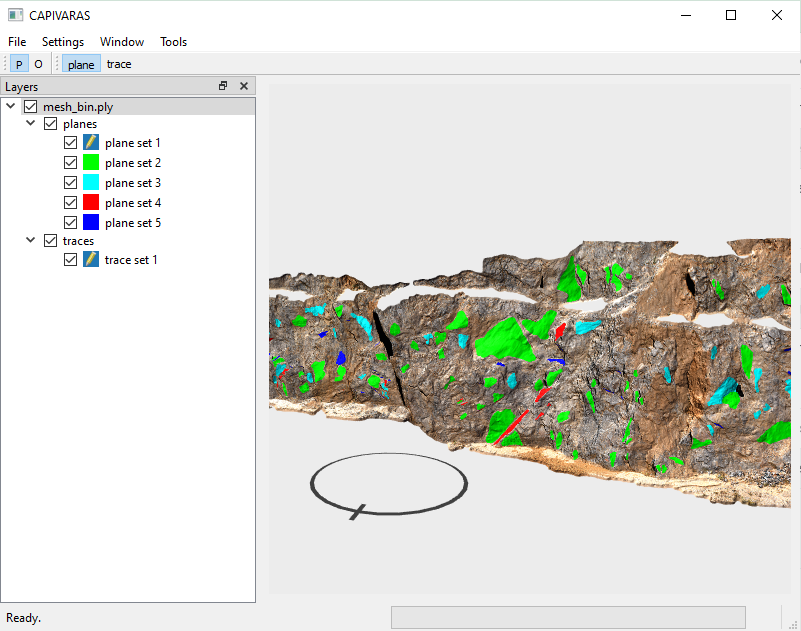Click the progress bar in status bar
Screen dimensions: 801x631
pos(568,618)
